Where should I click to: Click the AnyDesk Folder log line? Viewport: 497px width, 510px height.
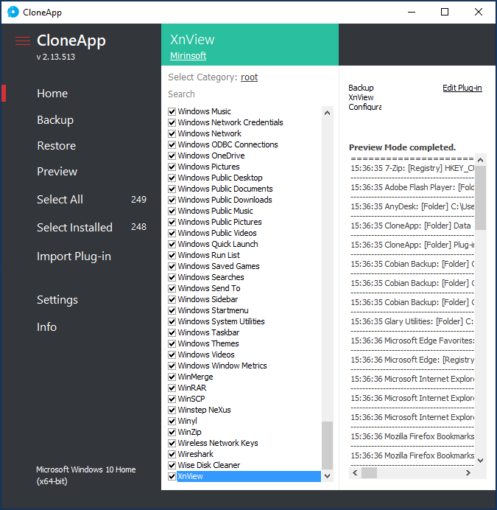click(x=412, y=207)
